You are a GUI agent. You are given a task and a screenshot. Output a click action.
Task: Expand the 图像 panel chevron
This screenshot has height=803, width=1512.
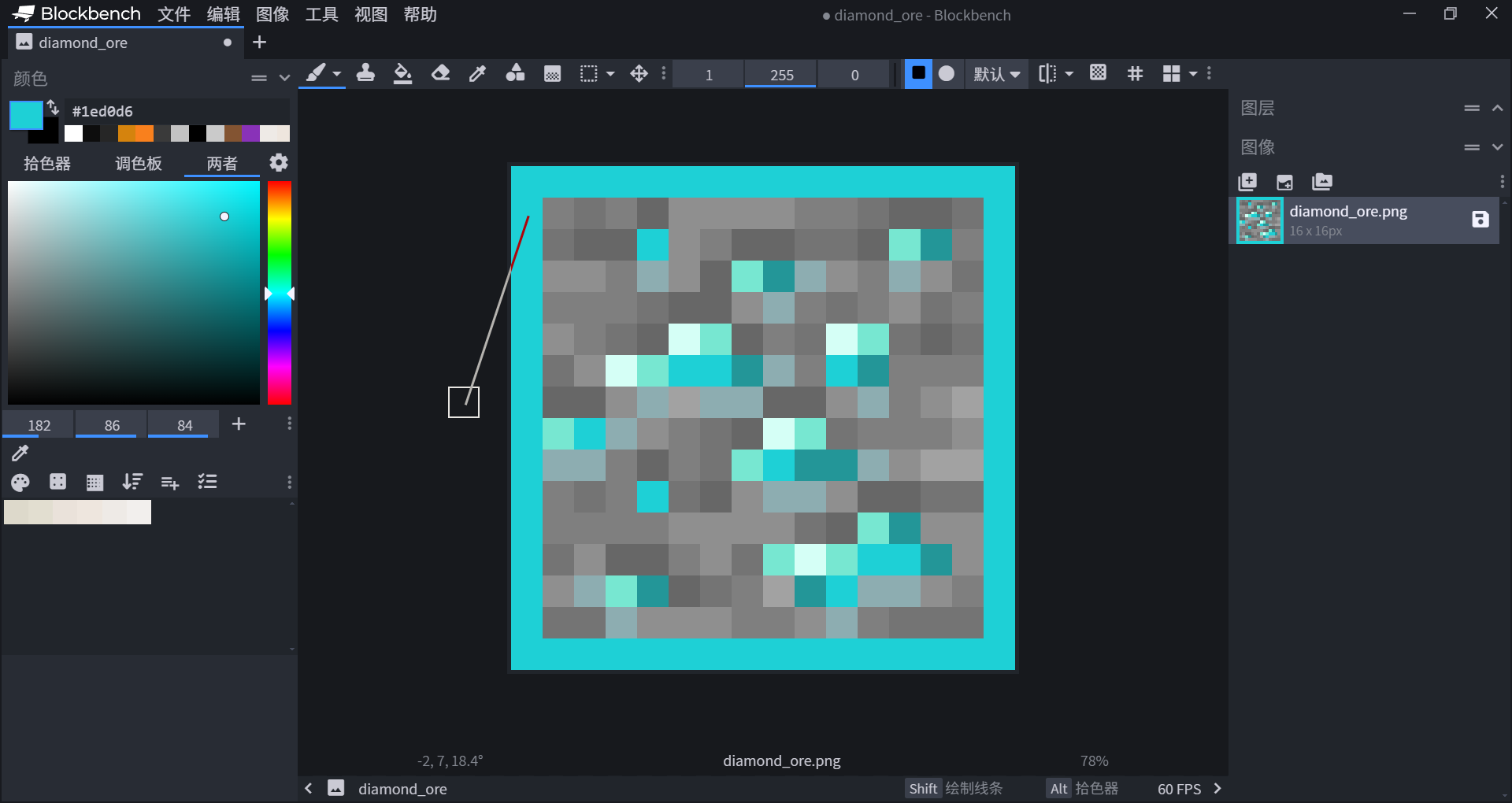coord(1497,147)
